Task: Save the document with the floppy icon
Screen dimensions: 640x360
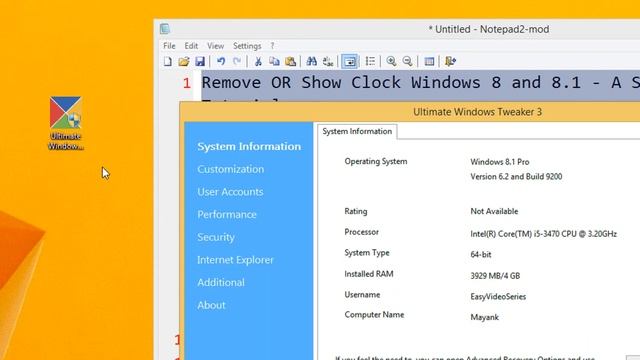Action: pyautogui.click(x=200, y=62)
